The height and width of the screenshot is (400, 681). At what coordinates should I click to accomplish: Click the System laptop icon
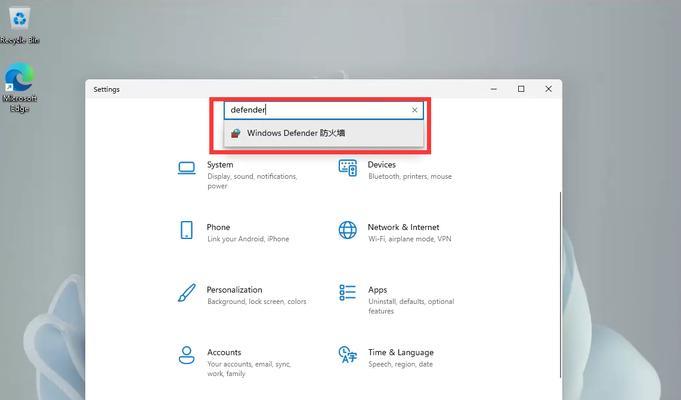pyautogui.click(x=187, y=168)
